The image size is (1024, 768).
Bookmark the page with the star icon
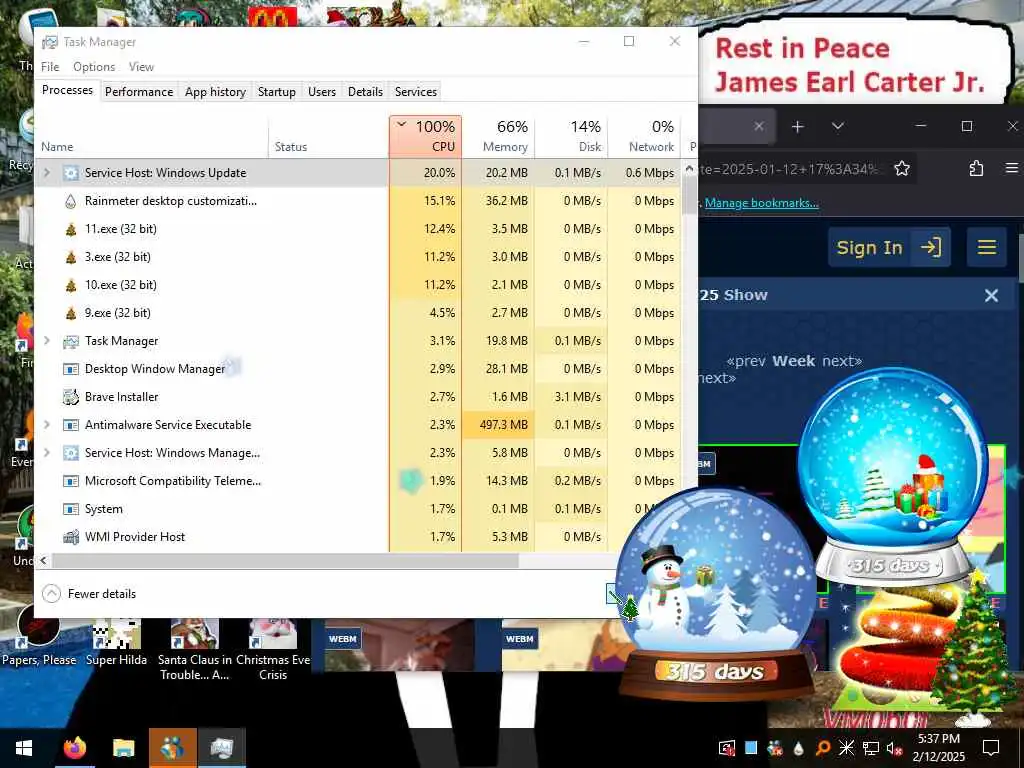pos(902,168)
